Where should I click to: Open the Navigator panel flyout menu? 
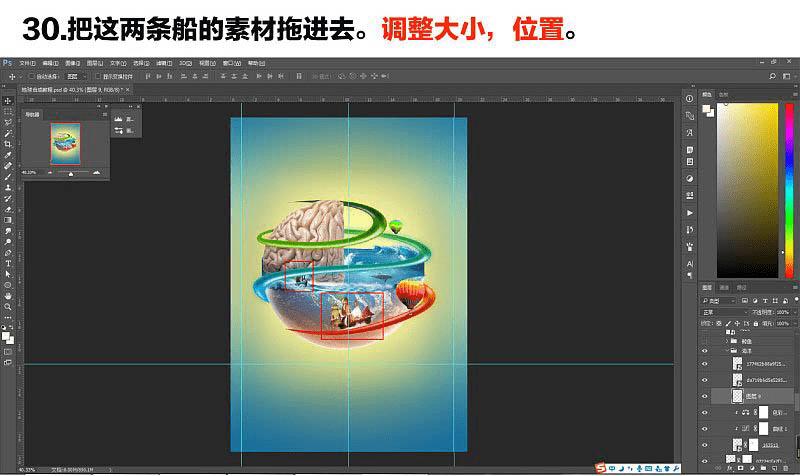coord(105,114)
